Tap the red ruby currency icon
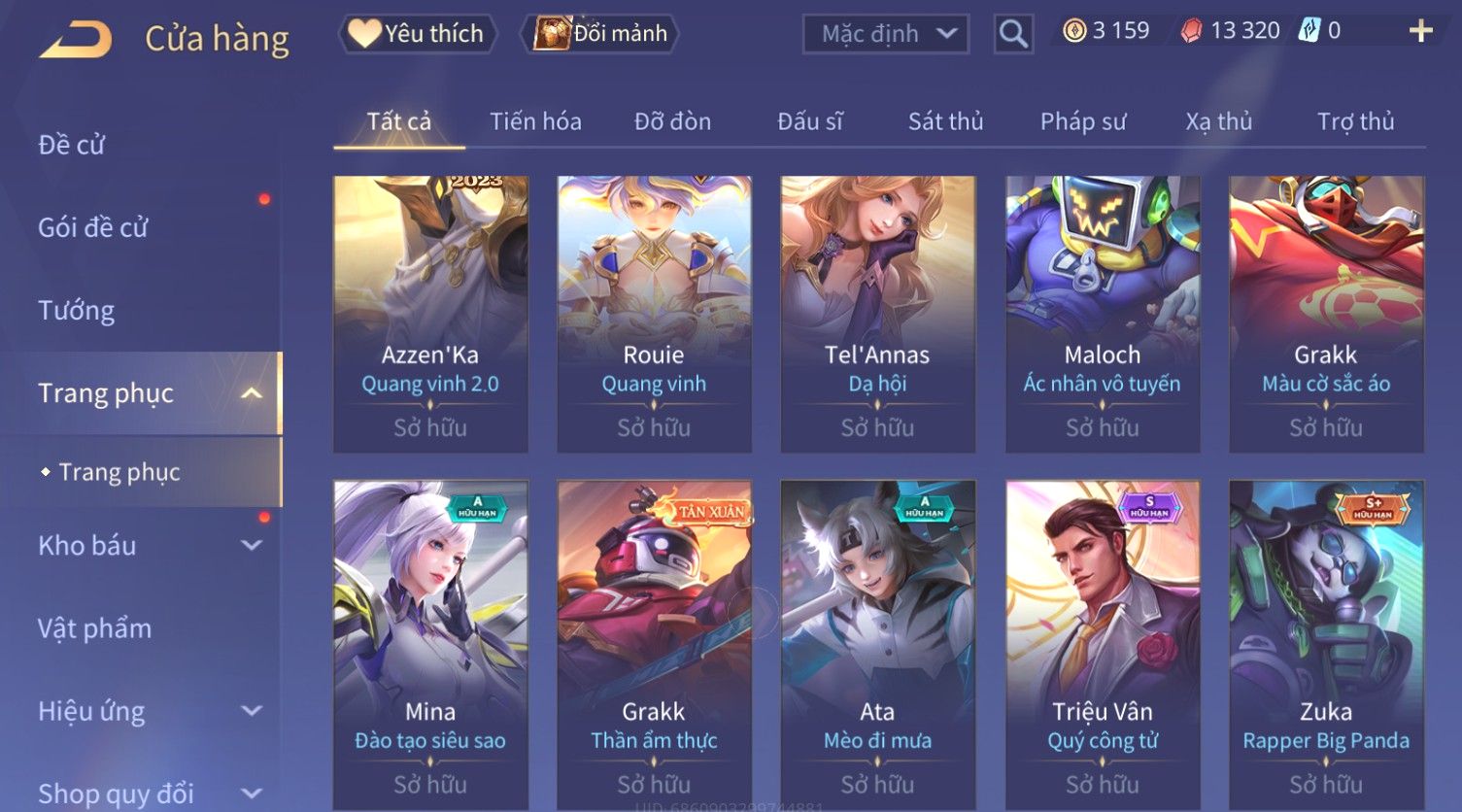The height and width of the screenshot is (812, 1462). (x=1191, y=31)
